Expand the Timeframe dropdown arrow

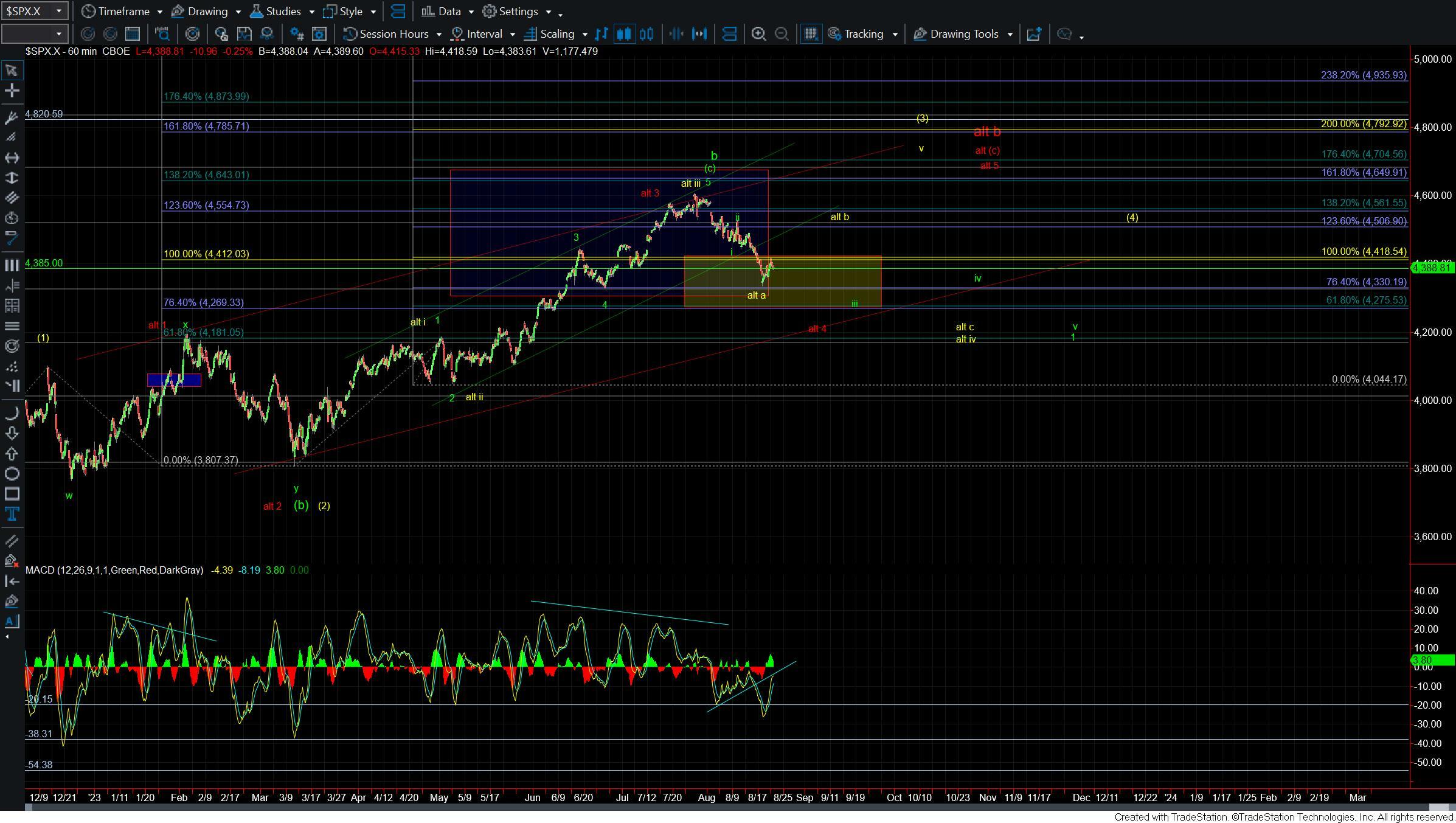[x=159, y=12]
